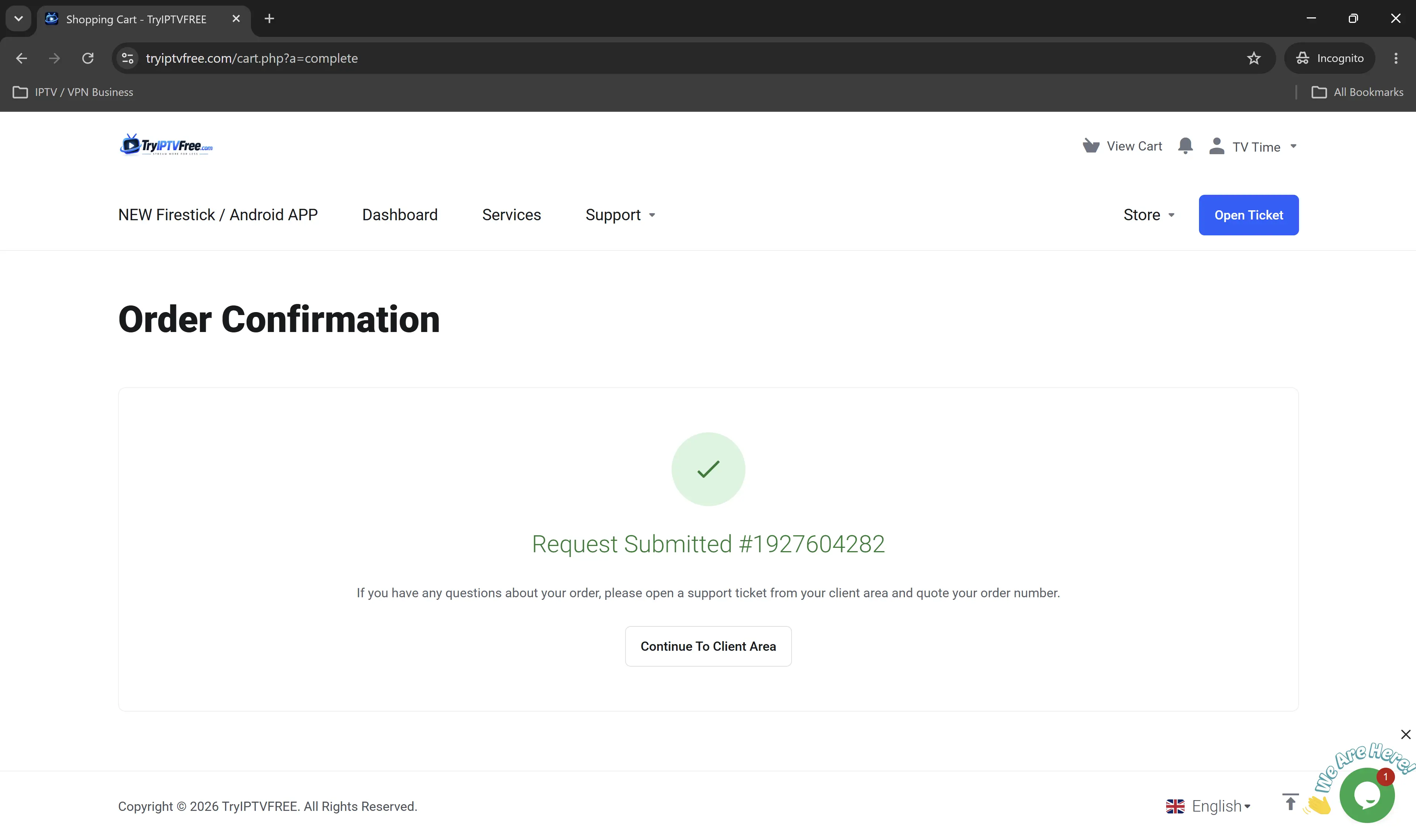Screen dimensions: 1416x840
Task: Click the person avatar next to TV Time
Action: [1216, 146]
